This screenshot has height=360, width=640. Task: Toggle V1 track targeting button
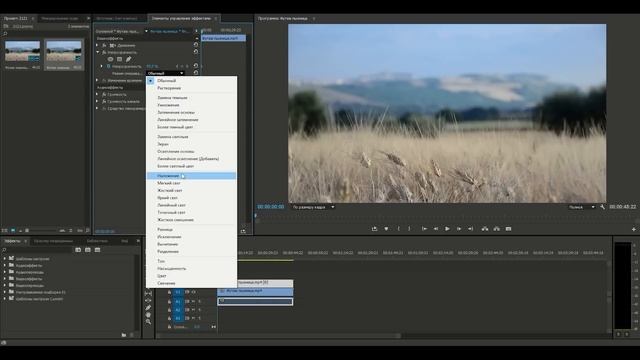178,292
